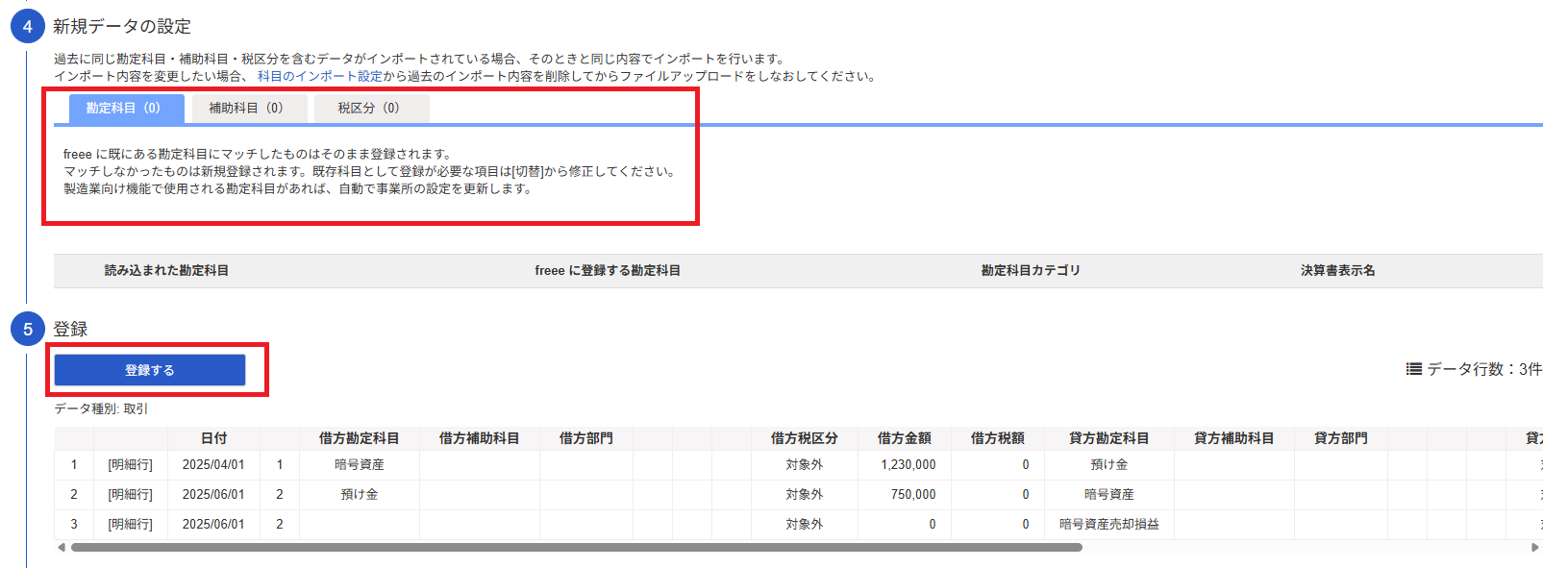Click the 借方部門 column header
Screen dimensions: 1568x568
coord(585,438)
